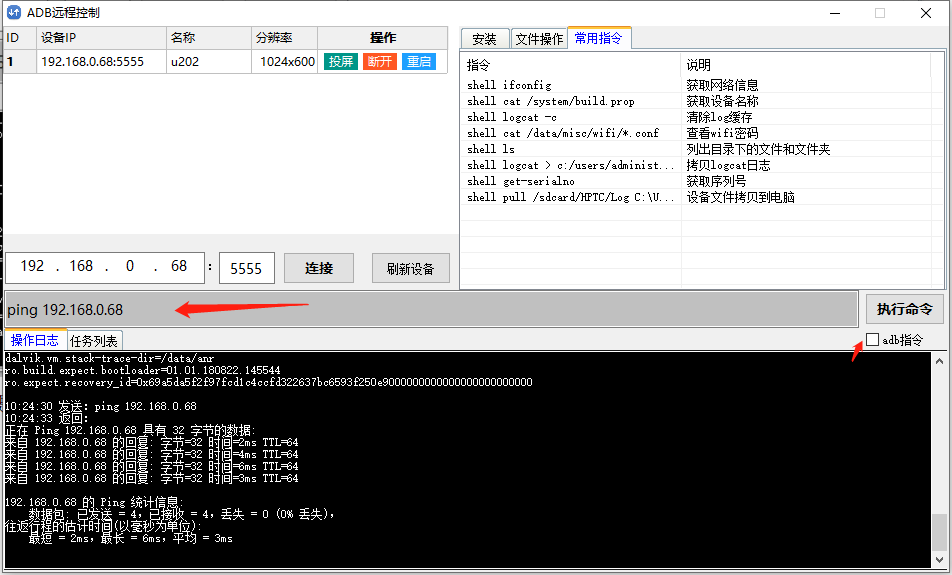Click the command input containing ping 192.168.0.68
Viewport: 952px width, 575px height.
click(431, 310)
